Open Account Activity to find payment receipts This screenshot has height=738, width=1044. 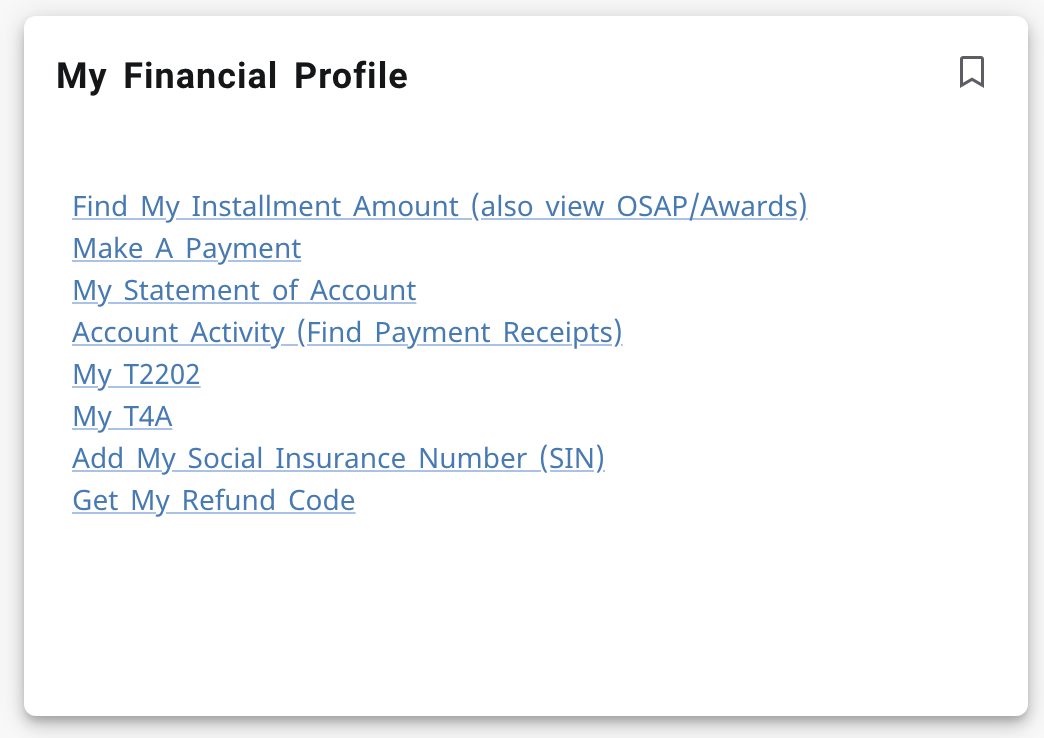[x=347, y=332]
